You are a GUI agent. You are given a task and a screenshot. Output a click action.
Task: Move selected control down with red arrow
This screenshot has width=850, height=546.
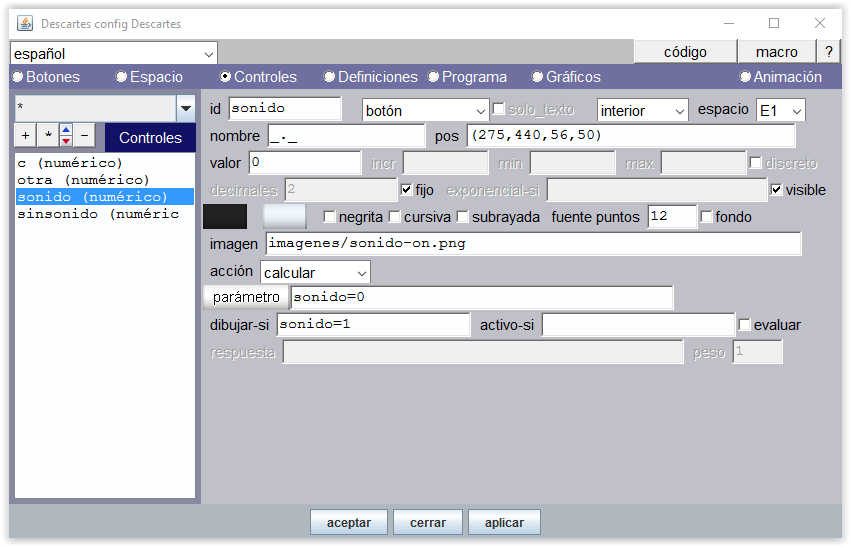click(x=66, y=141)
